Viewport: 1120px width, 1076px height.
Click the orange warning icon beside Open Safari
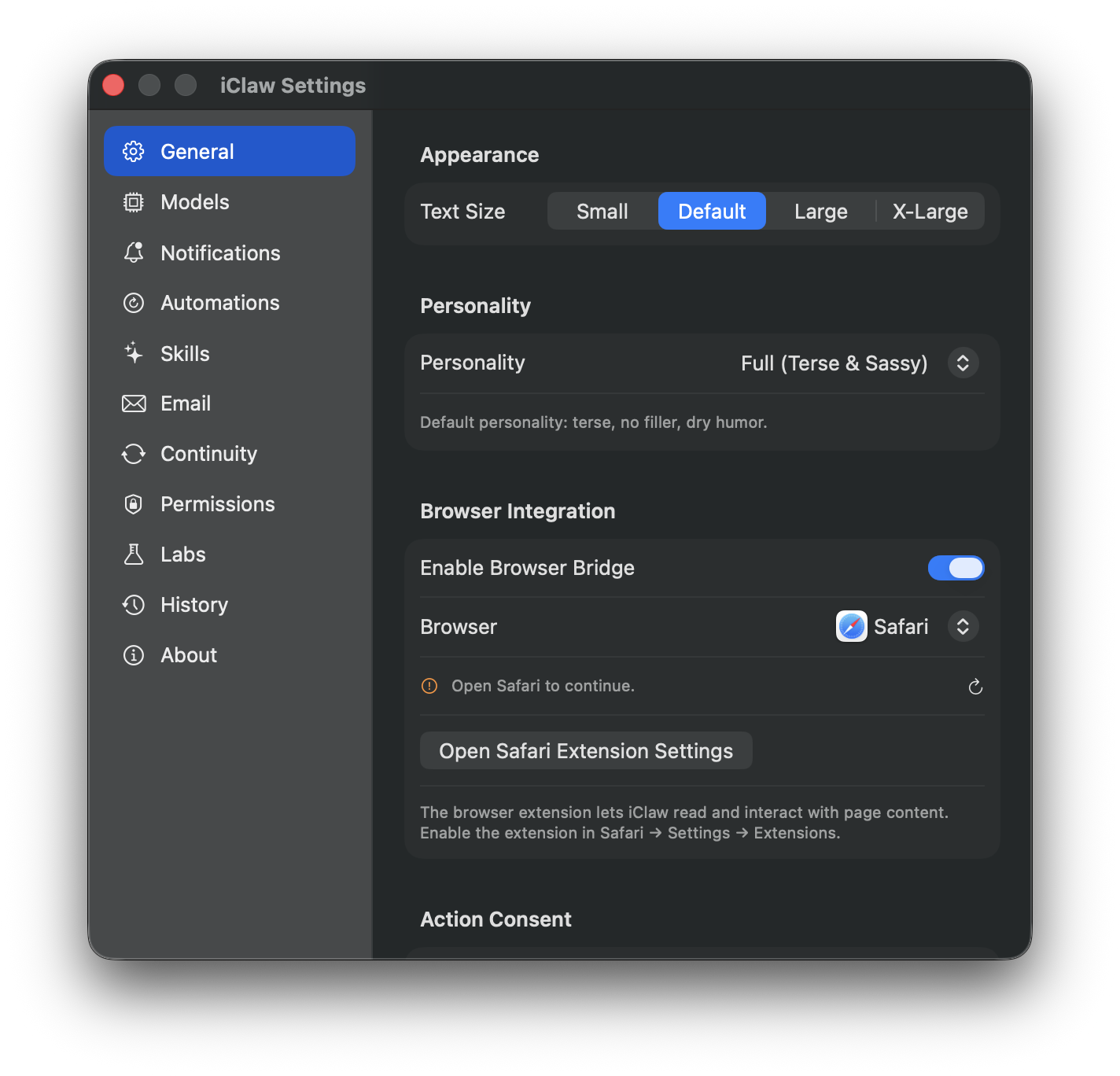coord(429,686)
